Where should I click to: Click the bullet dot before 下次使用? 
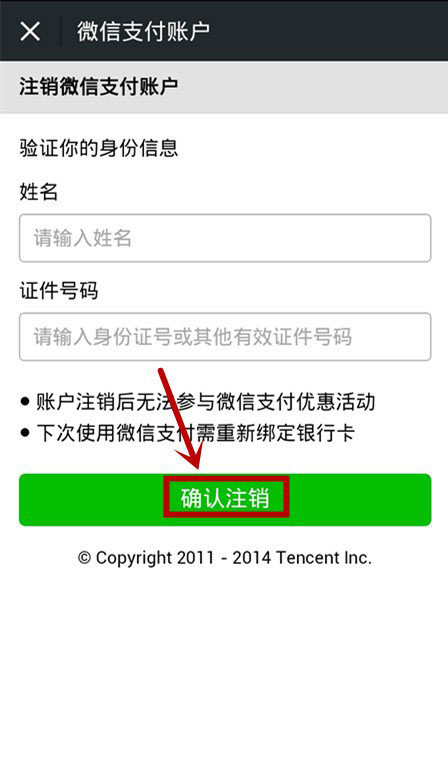[x=25, y=433]
